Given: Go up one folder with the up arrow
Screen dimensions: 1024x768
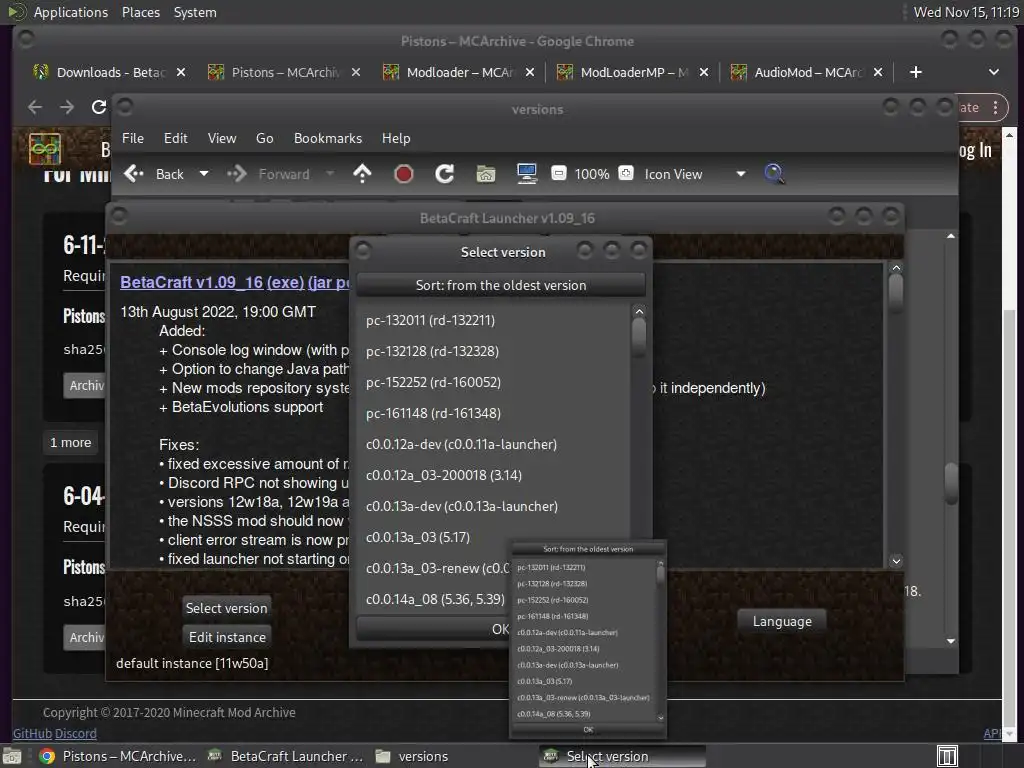Looking at the screenshot, I should click(x=362, y=174).
